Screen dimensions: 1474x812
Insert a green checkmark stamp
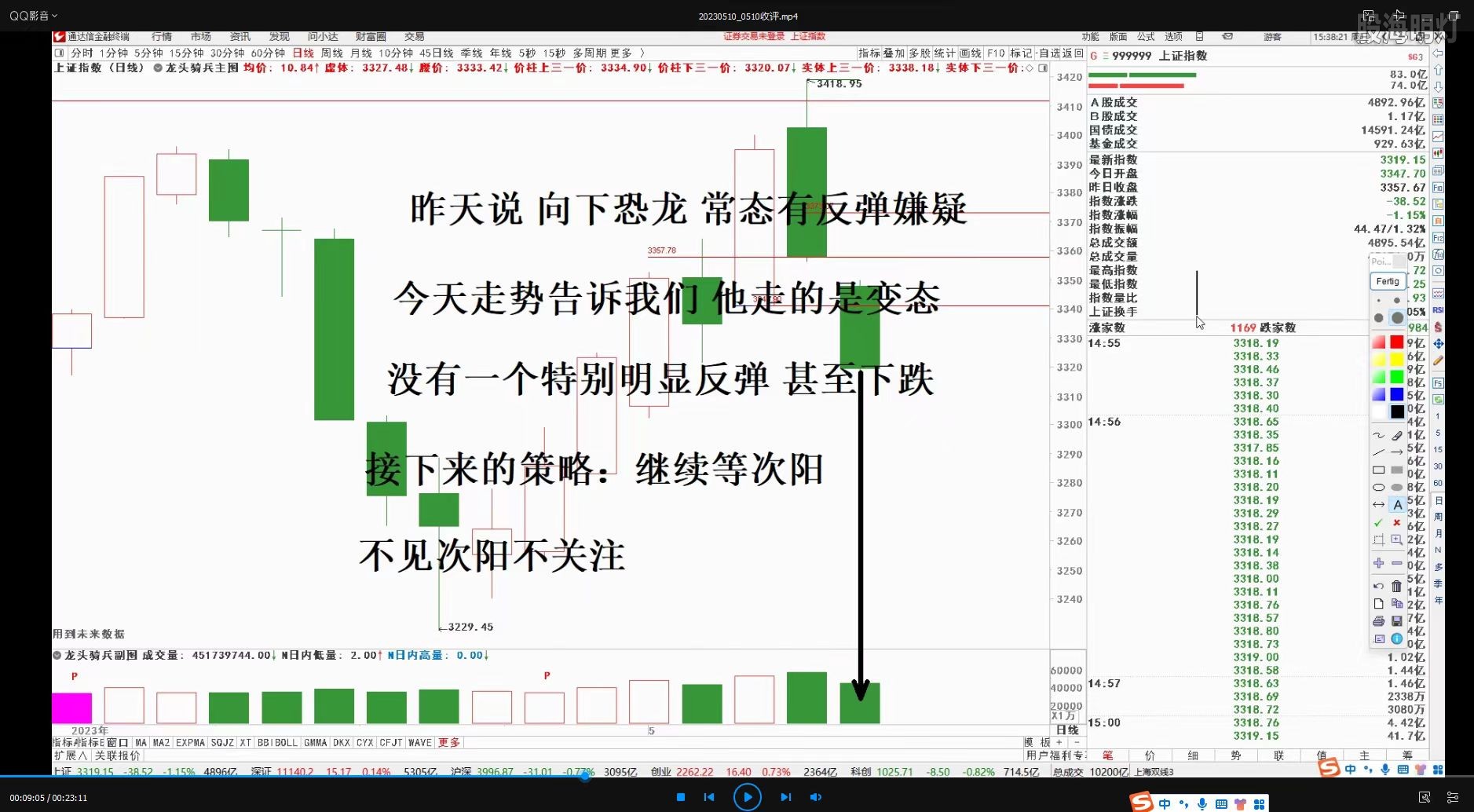(1379, 522)
